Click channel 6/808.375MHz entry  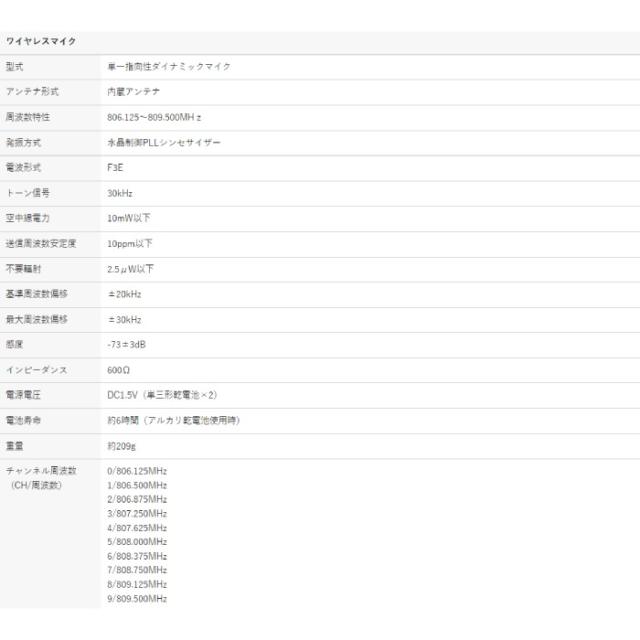(137, 556)
